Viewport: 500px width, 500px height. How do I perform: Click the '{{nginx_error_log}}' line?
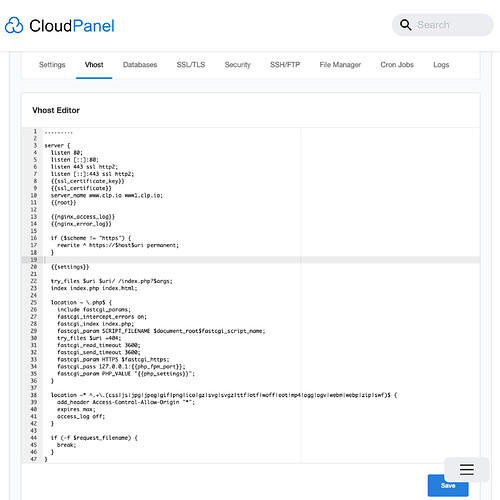[x=81, y=224]
